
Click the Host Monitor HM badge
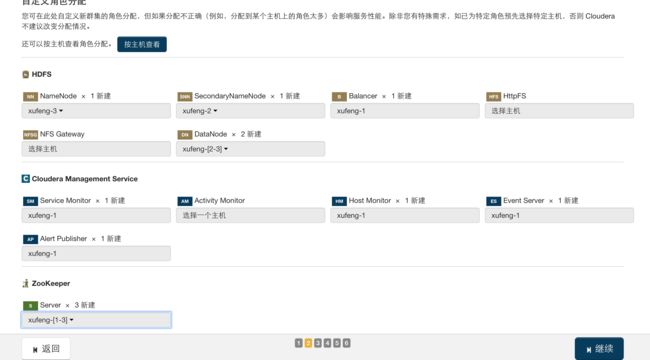click(x=339, y=201)
